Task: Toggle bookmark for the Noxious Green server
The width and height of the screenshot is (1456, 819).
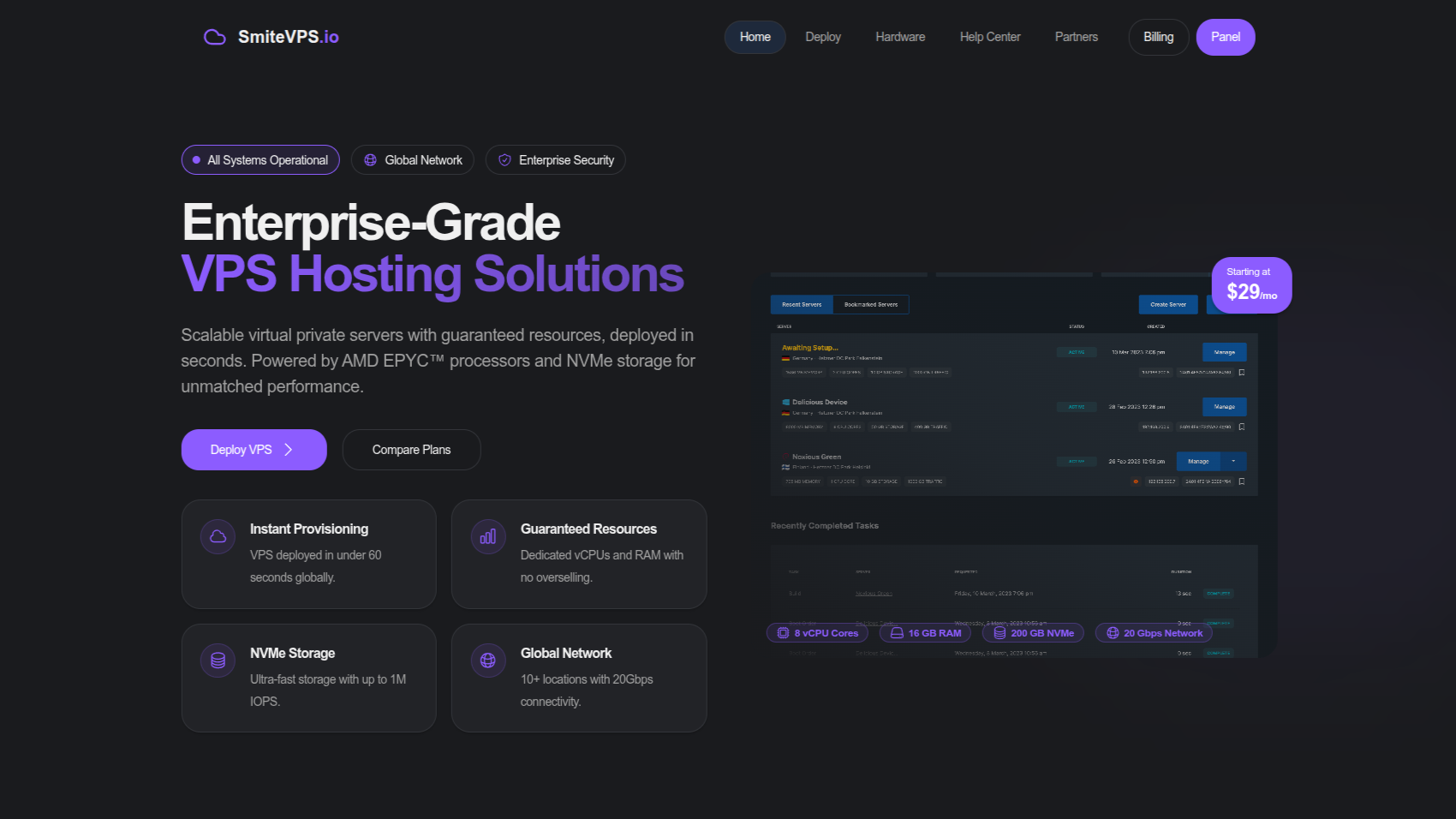Action: coord(1242,481)
